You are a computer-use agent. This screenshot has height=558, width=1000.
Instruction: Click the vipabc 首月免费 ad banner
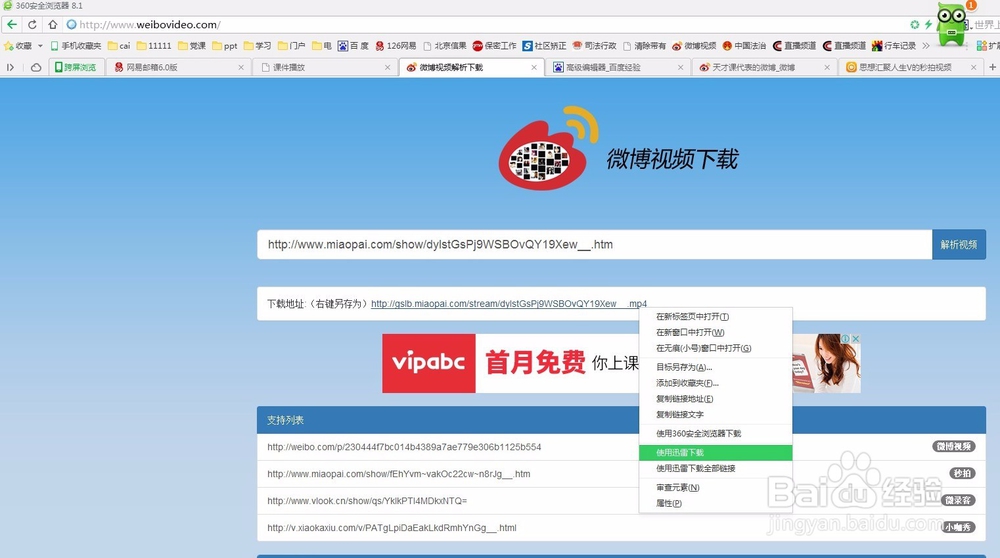pyautogui.click(x=510, y=363)
